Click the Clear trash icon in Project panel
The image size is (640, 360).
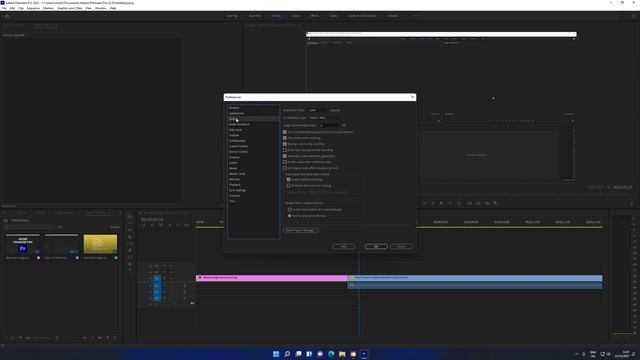pyautogui.click(x=115, y=338)
